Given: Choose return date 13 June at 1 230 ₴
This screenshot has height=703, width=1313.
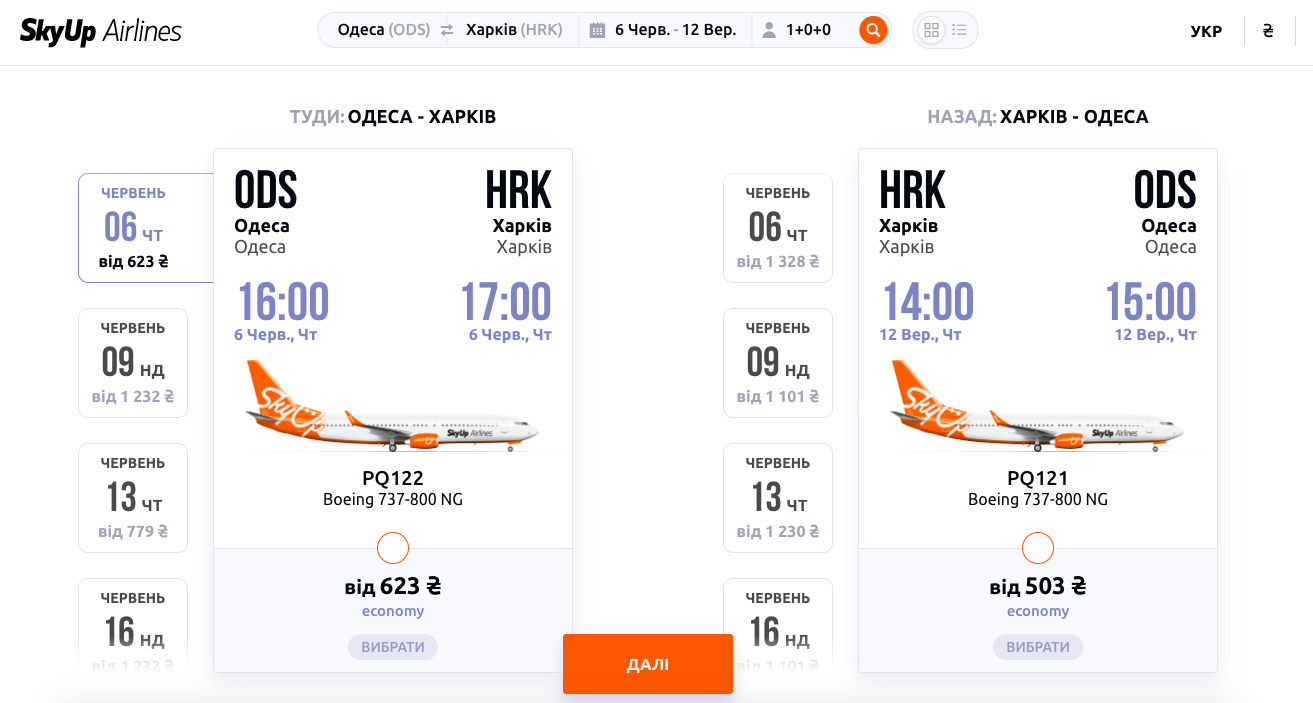Looking at the screenshot, I should [778, 498].
